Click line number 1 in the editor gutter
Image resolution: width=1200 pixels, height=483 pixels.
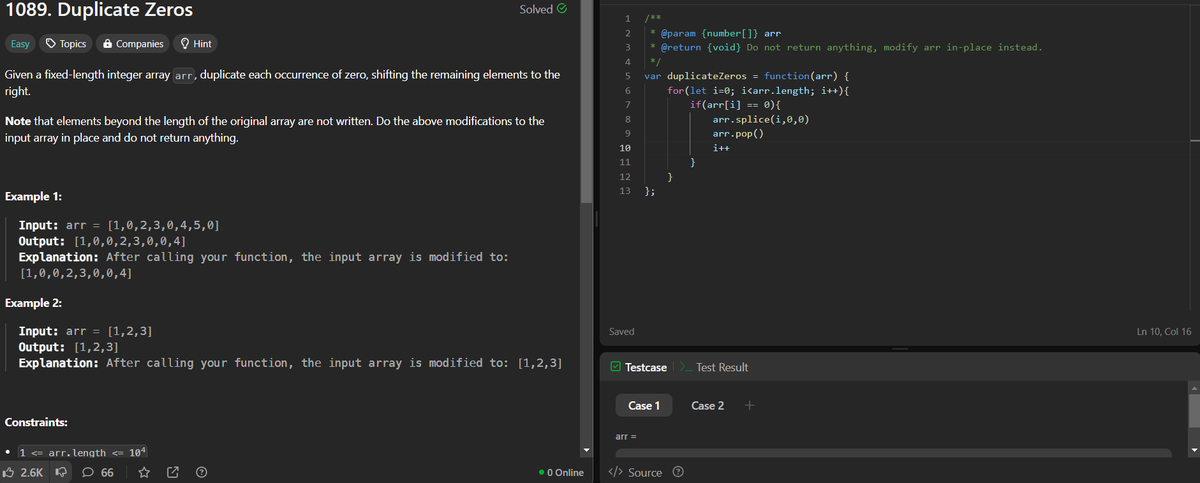(x=627, y=18)
